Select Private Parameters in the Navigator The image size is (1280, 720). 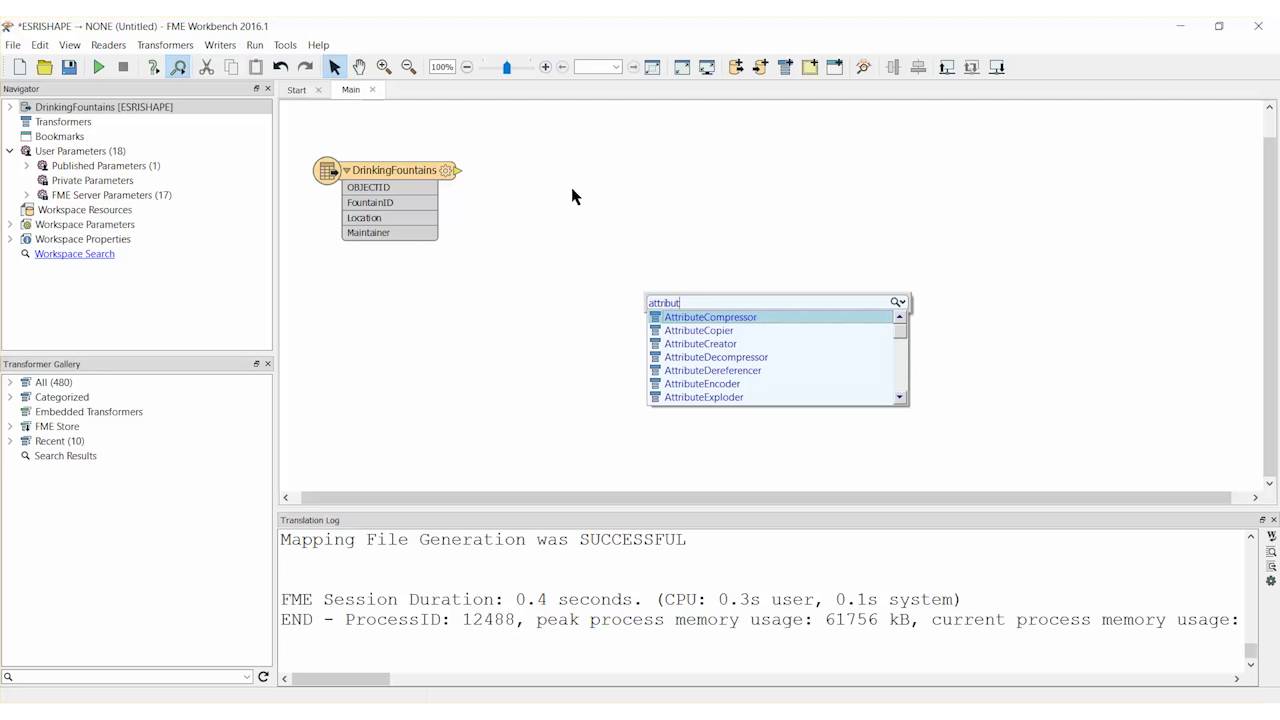point(92,180)
